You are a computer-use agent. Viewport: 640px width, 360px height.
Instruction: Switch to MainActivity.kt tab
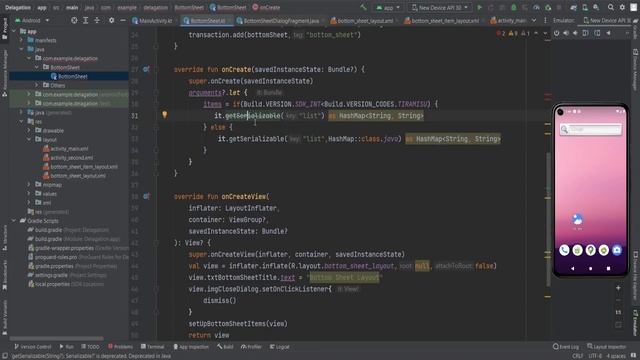[153, 20]
